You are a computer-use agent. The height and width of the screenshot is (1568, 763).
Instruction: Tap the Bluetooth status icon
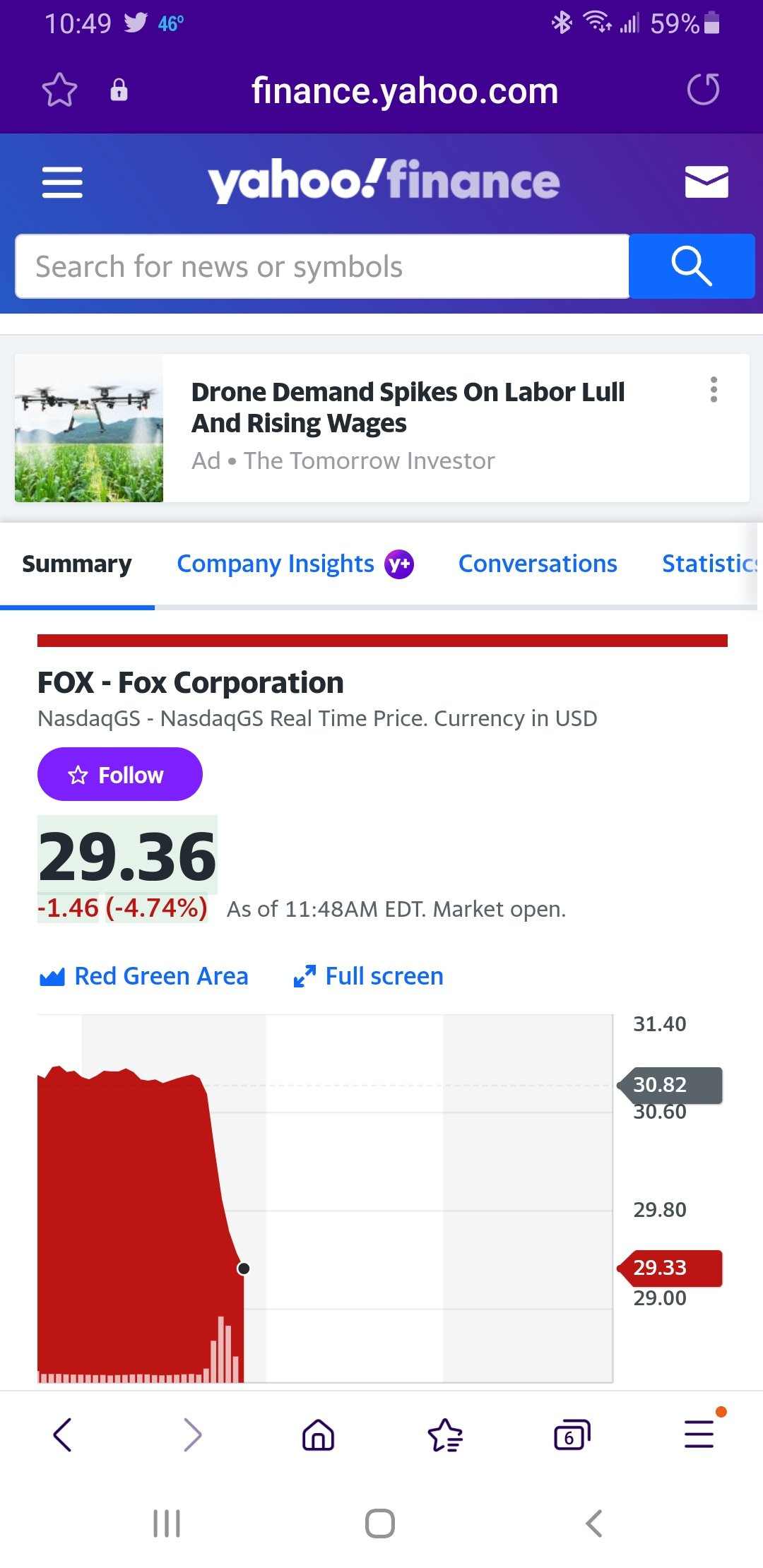tap(562, 23)
